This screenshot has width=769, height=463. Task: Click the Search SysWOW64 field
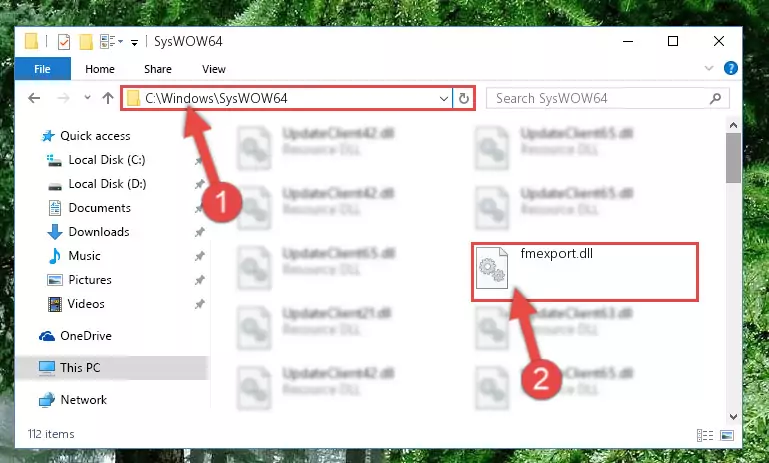click(607, 99)
